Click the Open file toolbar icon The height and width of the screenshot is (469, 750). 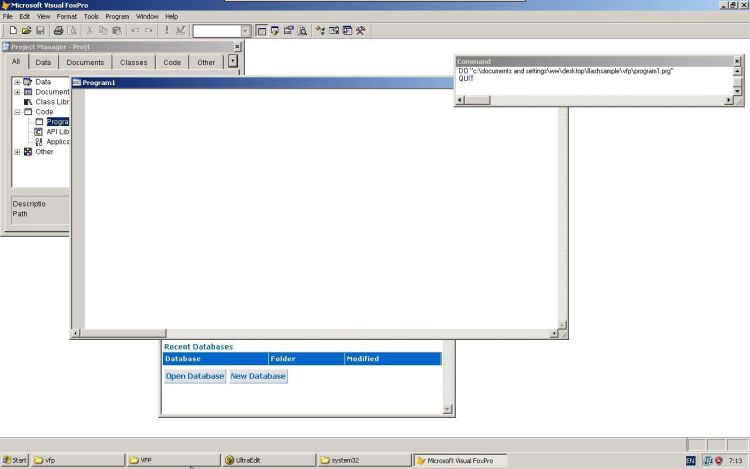(26, 31)
